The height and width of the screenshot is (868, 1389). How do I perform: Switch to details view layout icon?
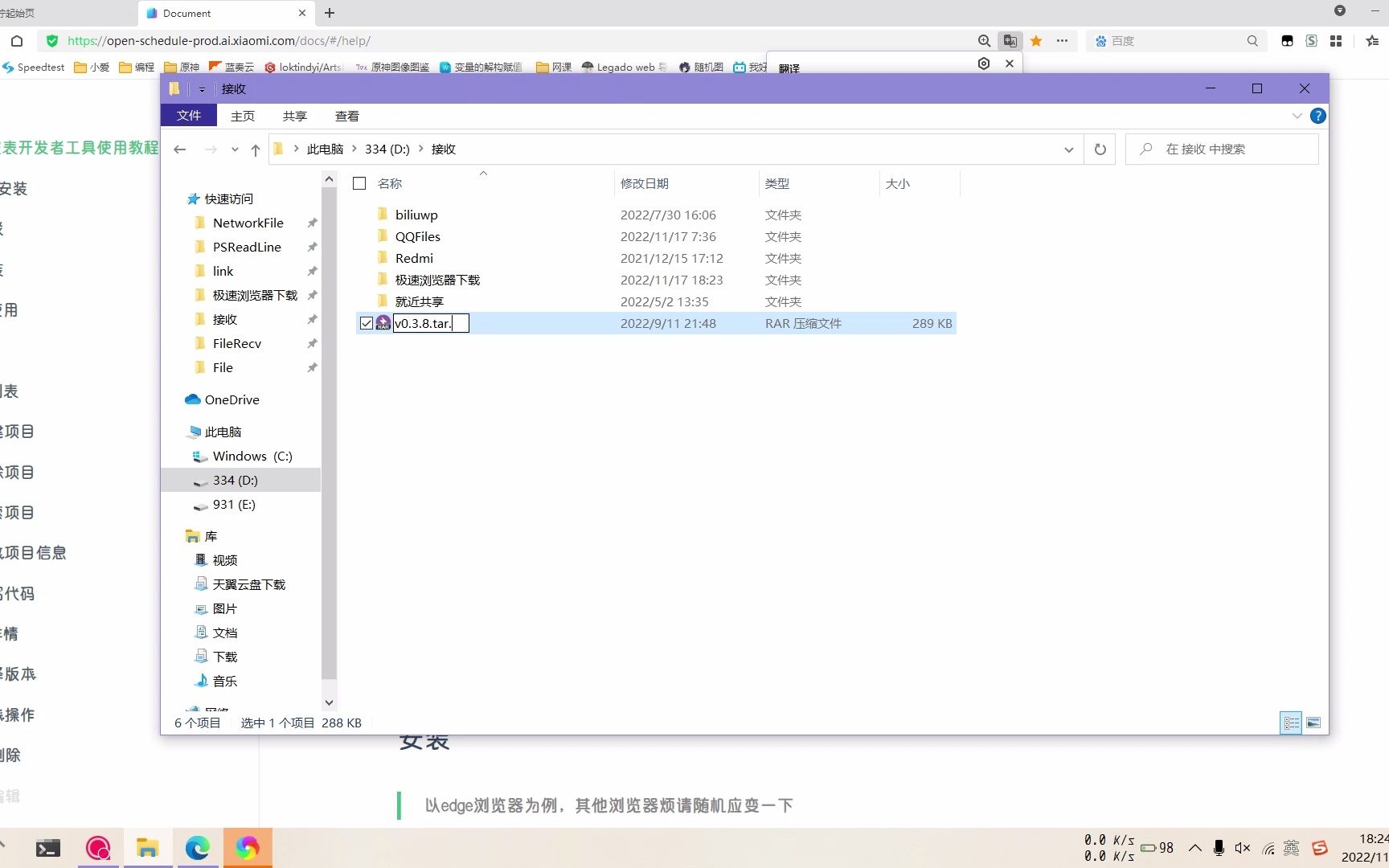pyautogui.click(x=1291, y=723)
